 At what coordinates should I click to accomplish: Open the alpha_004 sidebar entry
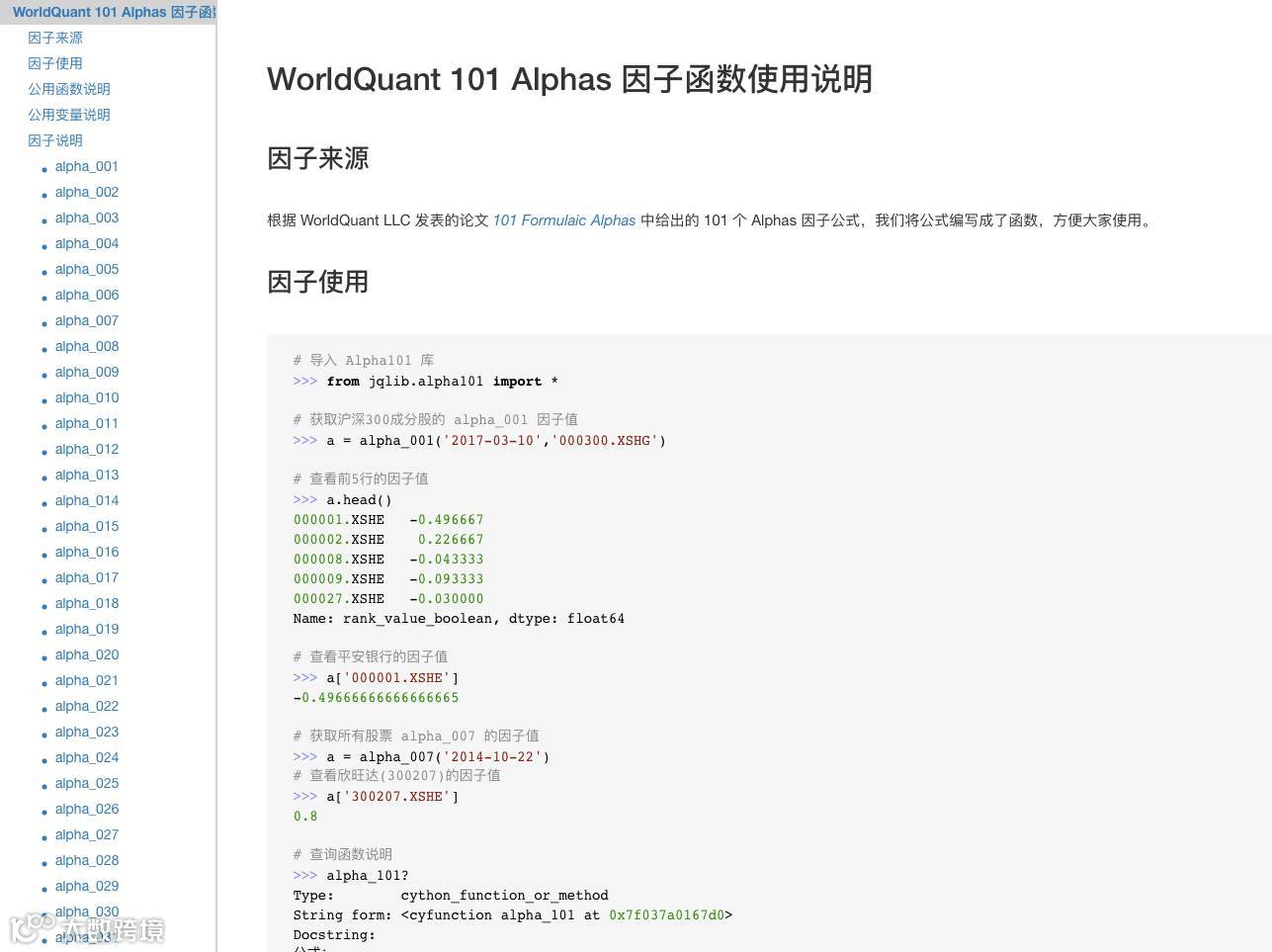tap(87, 243)
